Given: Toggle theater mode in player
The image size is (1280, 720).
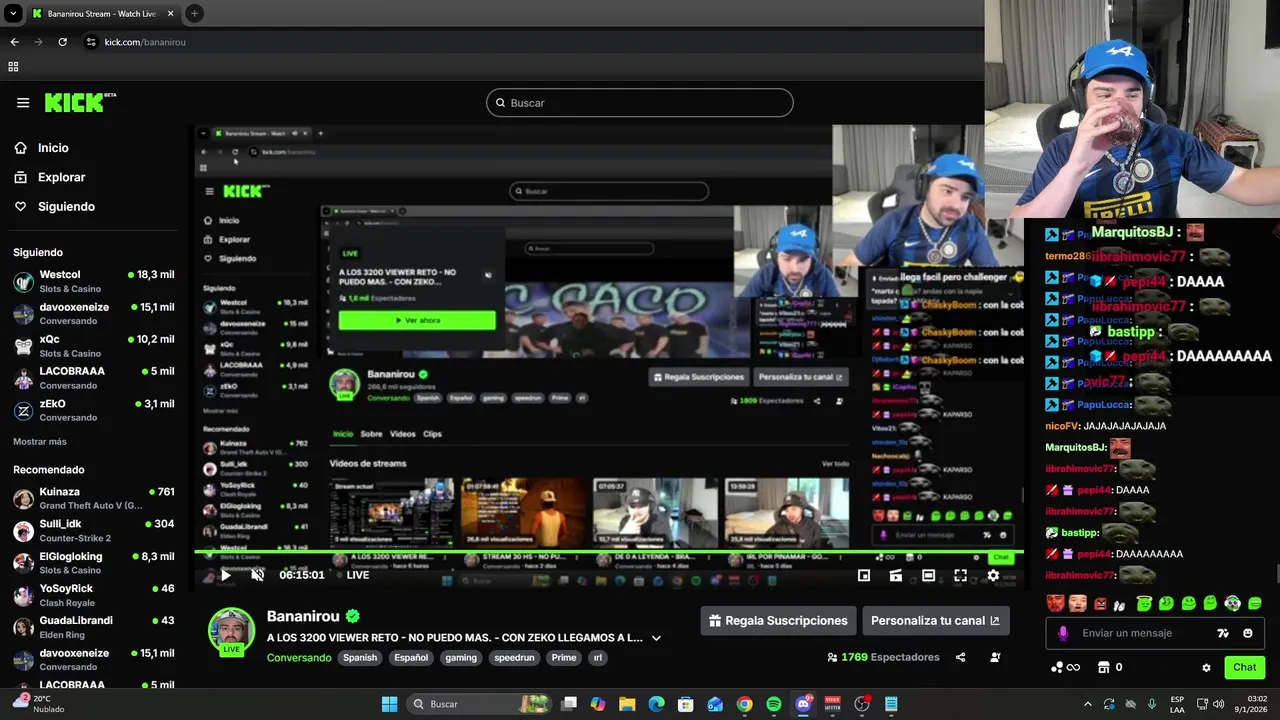Looking at the screenshot, I should [x=928, y=575].
